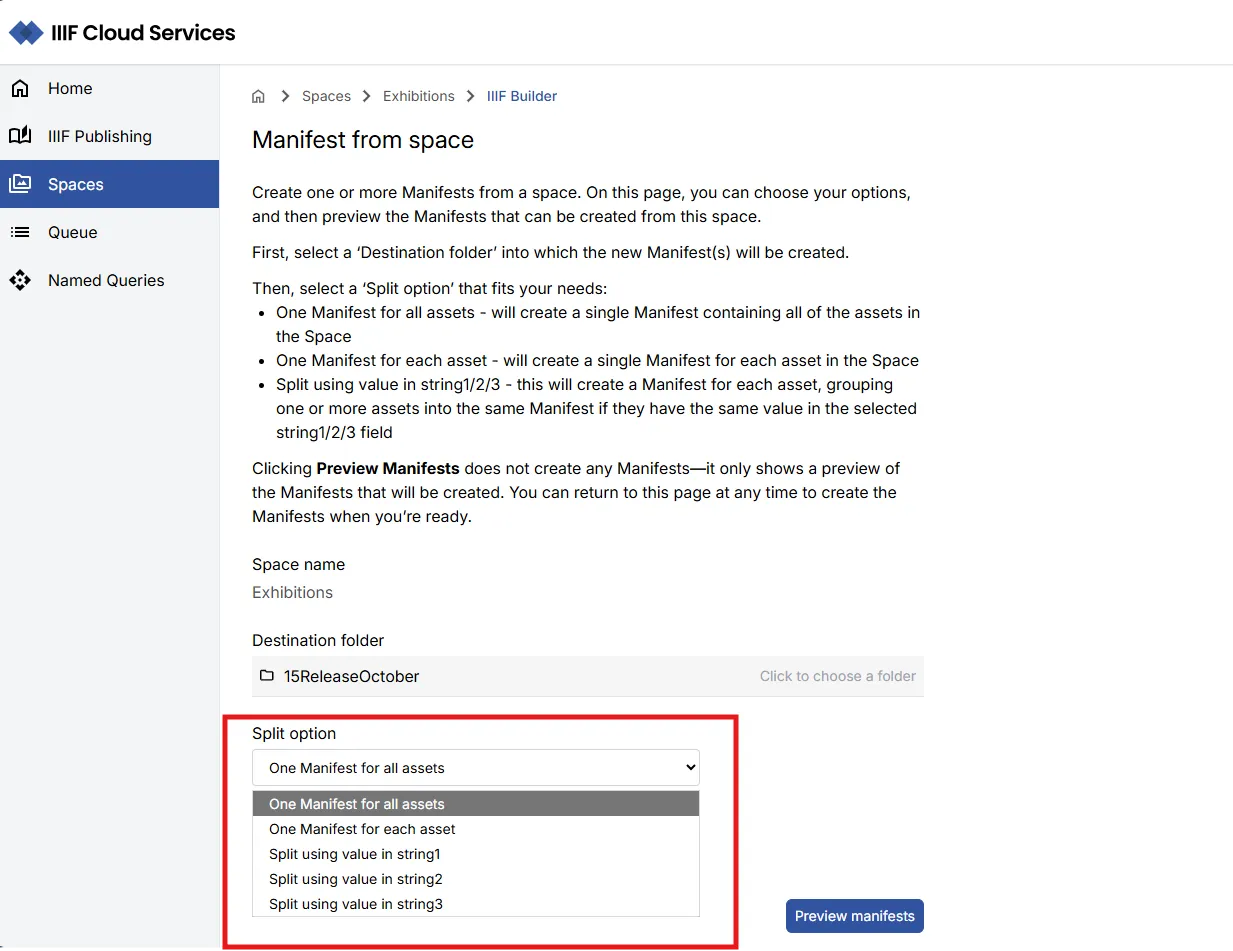Follow the Exhibitions breadcrumb link

[419, 96]
